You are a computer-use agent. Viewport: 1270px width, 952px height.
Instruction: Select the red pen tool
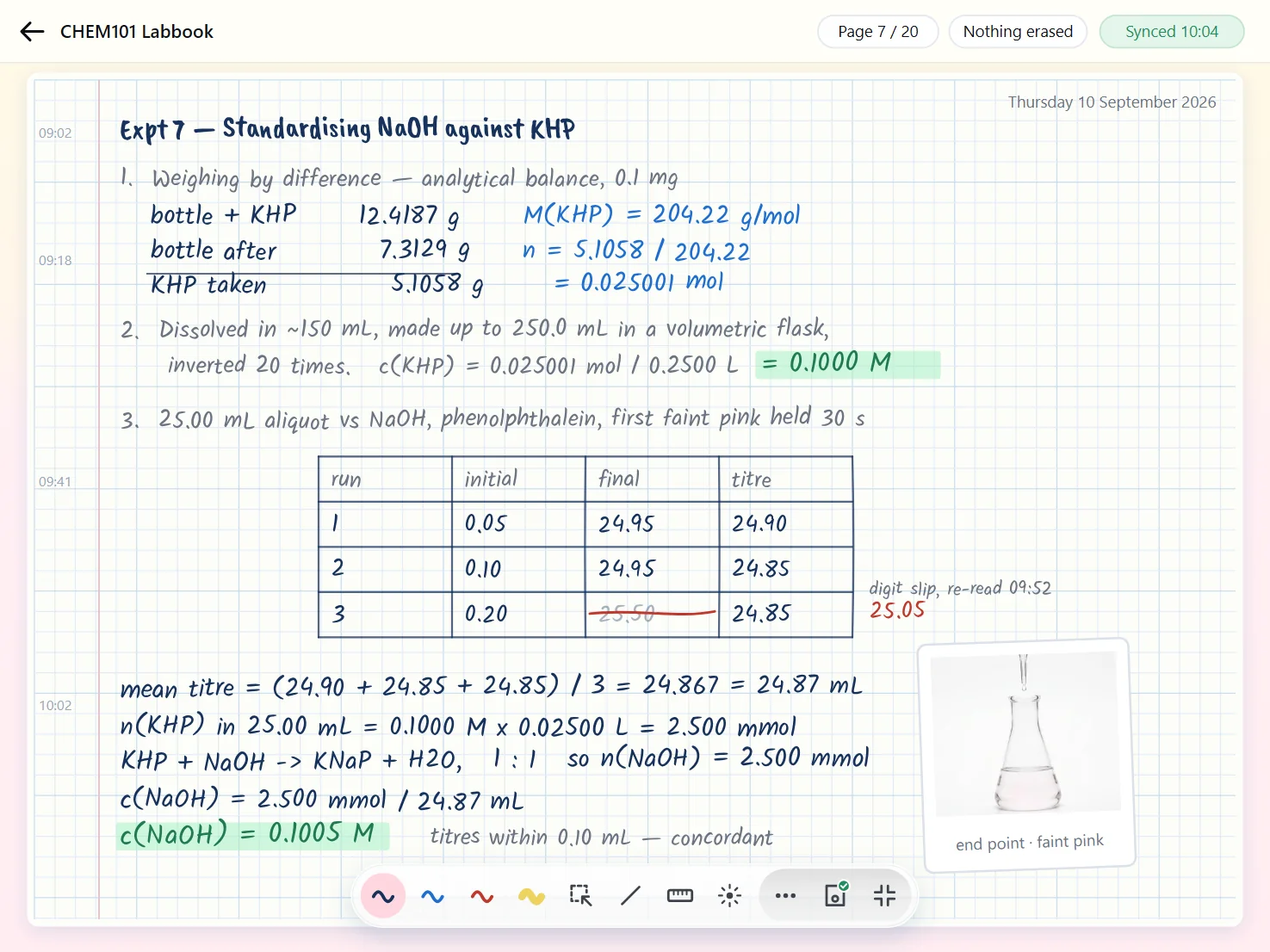(482, 896)
